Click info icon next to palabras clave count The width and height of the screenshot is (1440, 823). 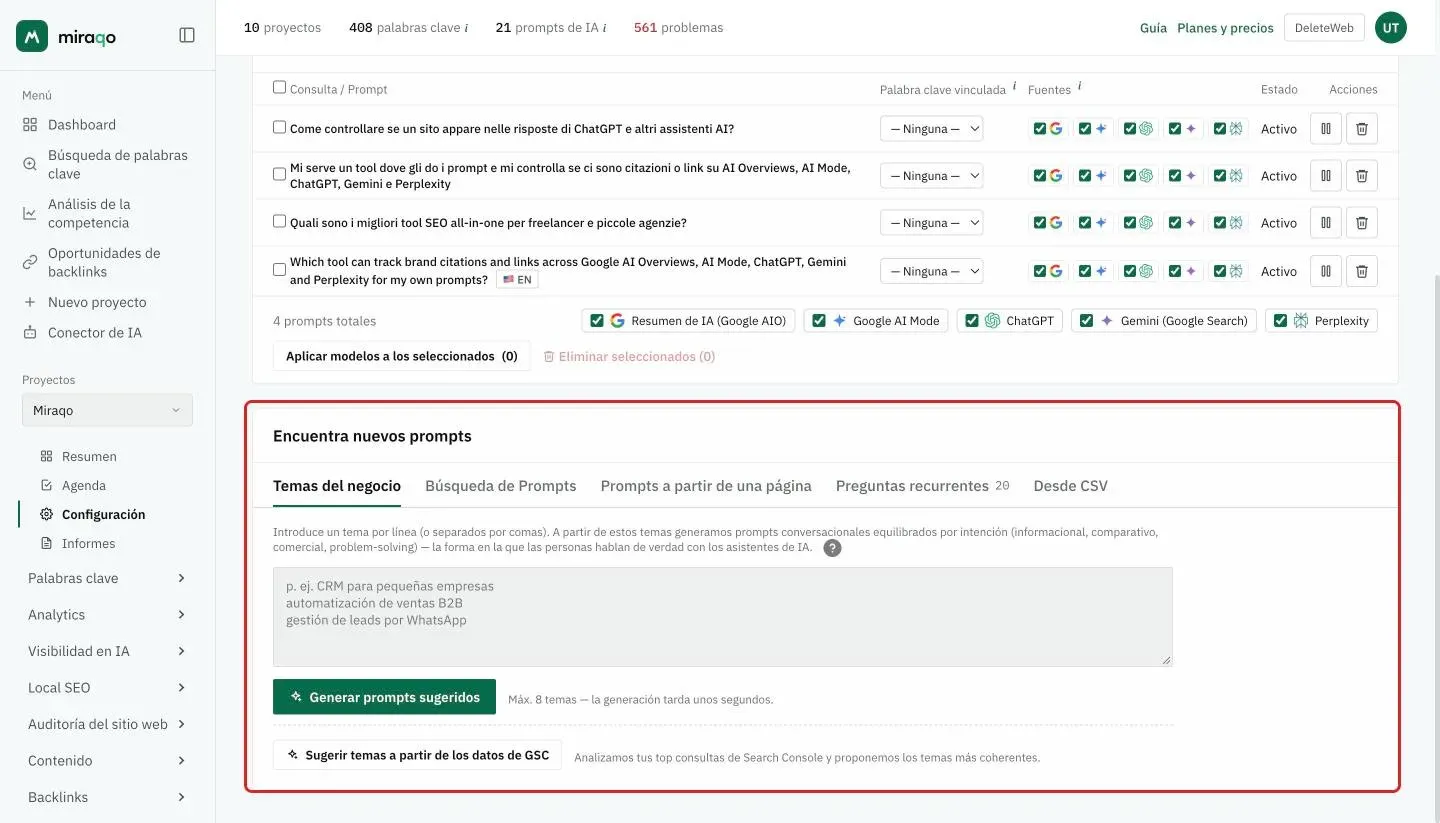tap(466, 28)
